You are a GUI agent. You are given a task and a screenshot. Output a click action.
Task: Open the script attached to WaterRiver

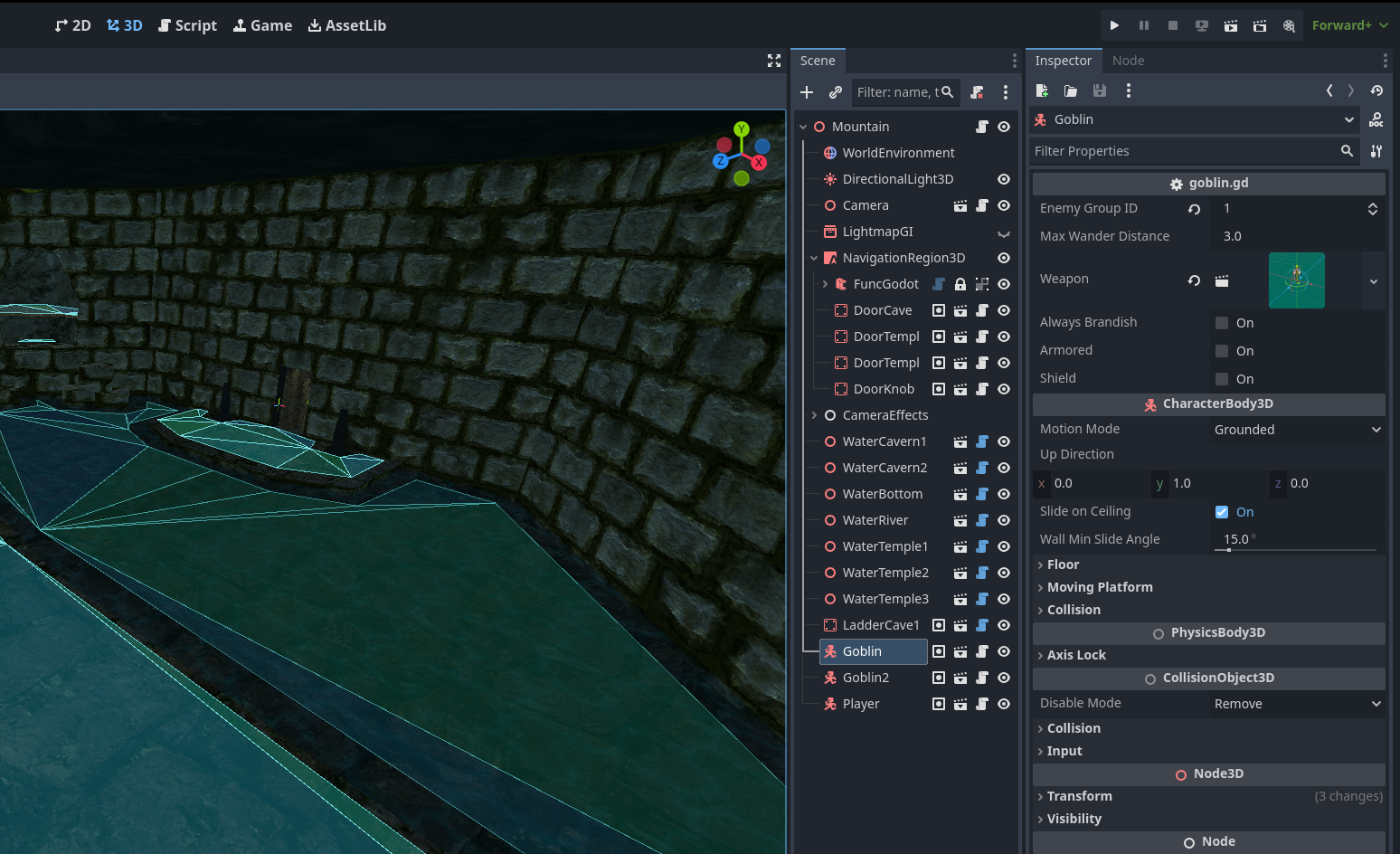[x=982, y=520]
